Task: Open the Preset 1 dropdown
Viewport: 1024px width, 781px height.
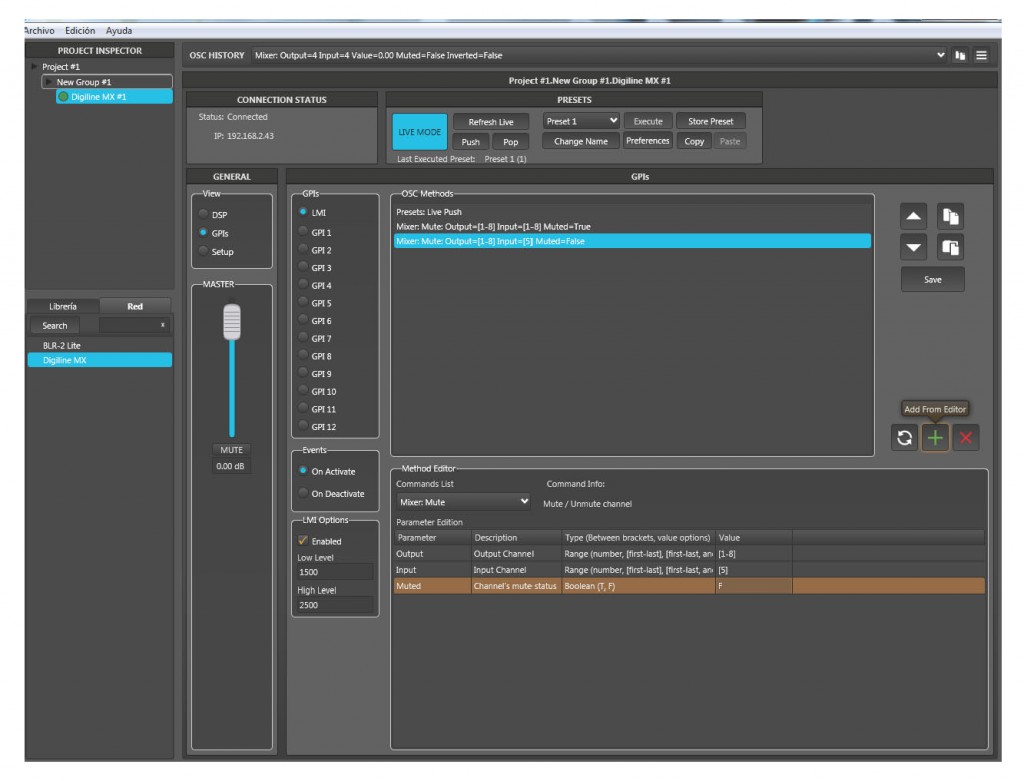Action: [582, 121]
